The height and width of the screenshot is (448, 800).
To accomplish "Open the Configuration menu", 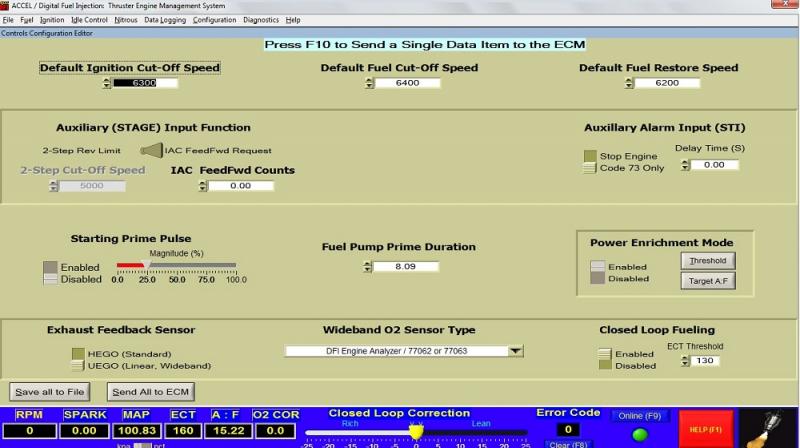I will [x=214, y=20].
